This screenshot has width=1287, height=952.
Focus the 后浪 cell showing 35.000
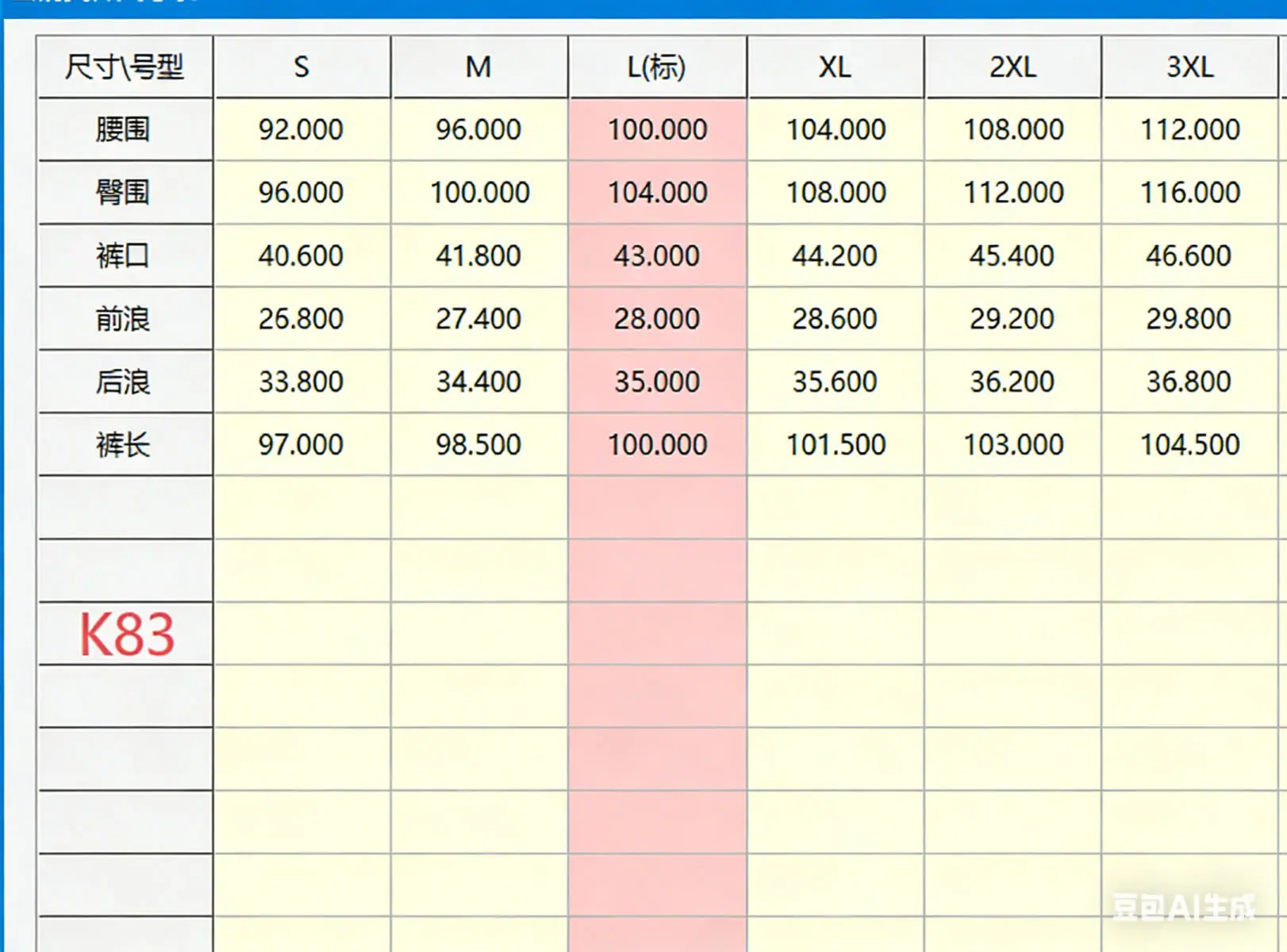coord(657,382)
